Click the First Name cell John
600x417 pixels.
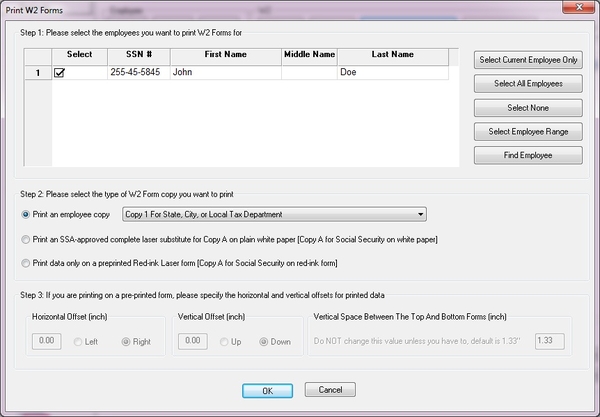224,73
